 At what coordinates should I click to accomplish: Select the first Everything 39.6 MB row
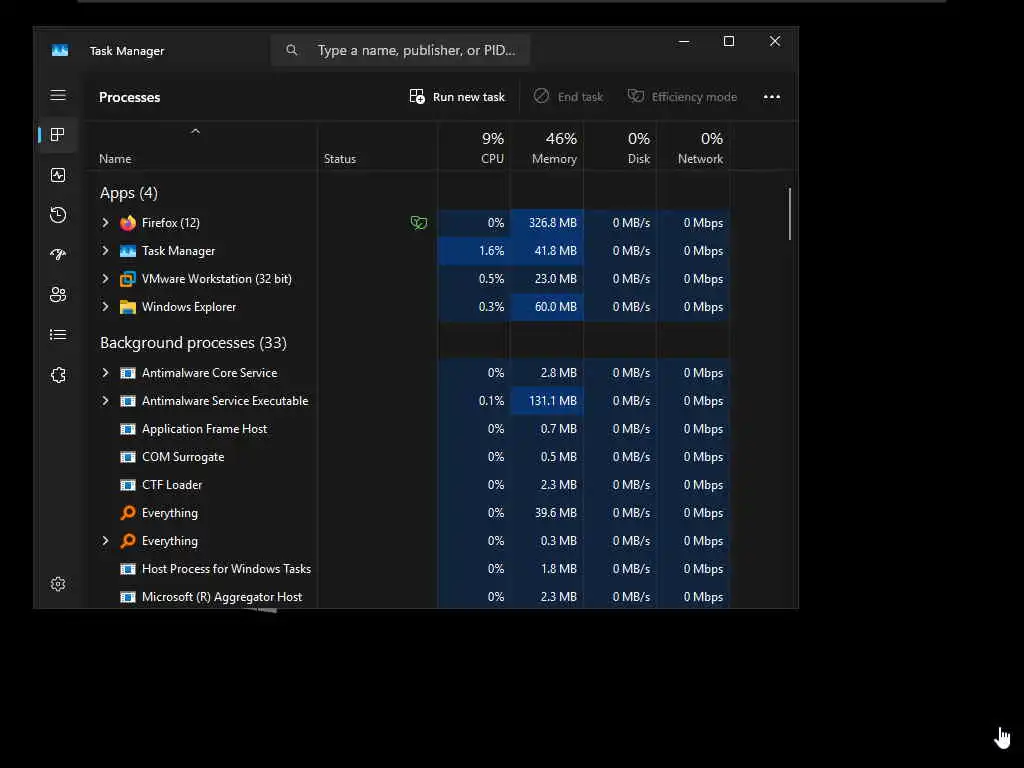pos(414,513)
